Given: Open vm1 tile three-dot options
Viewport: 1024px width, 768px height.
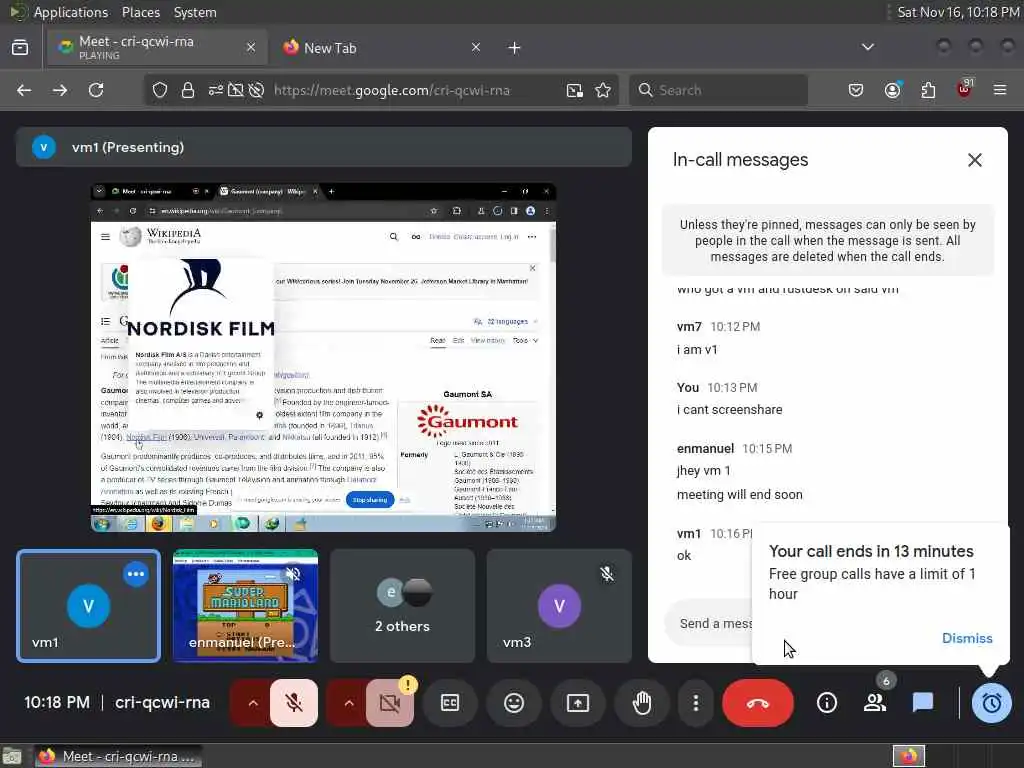Looking at the screenshot, I should [136, 574].
